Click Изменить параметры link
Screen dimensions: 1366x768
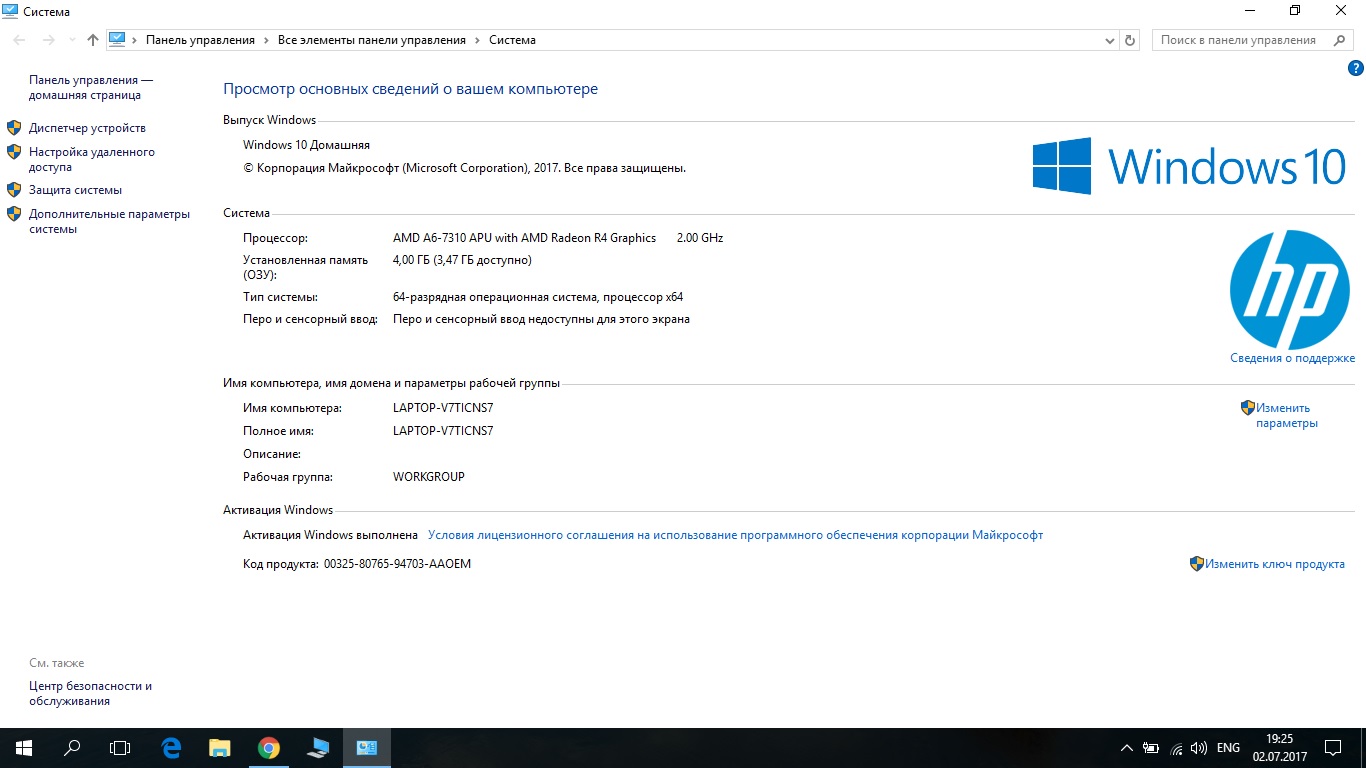pyautogui.click(x=1287, y=415)
